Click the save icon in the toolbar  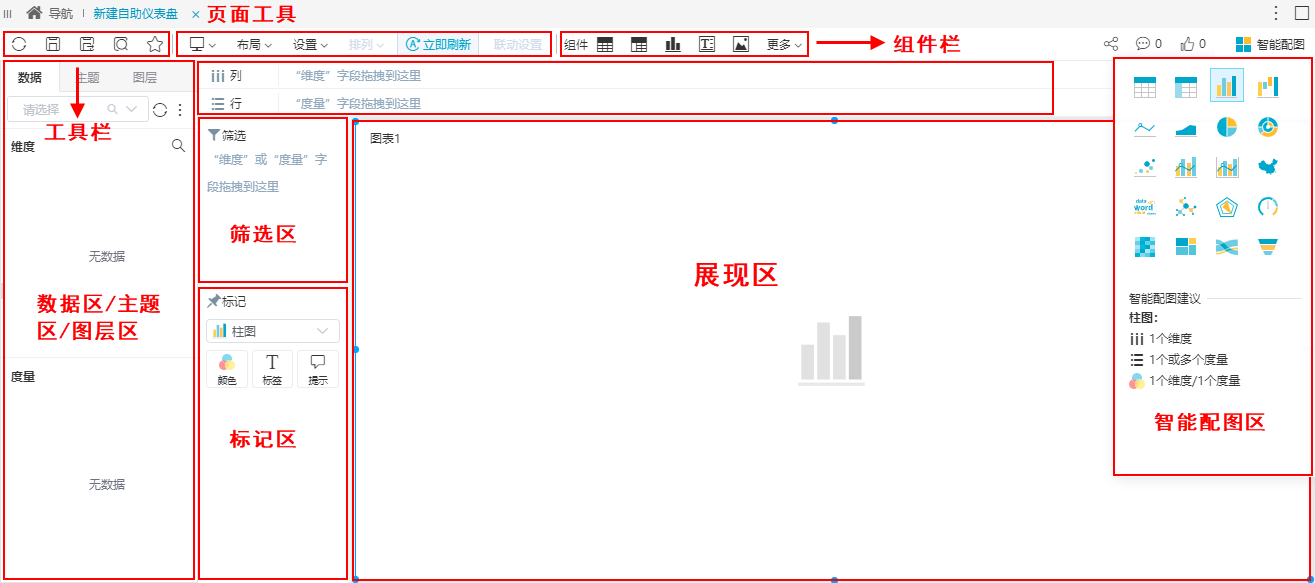(x=53, y=44)
